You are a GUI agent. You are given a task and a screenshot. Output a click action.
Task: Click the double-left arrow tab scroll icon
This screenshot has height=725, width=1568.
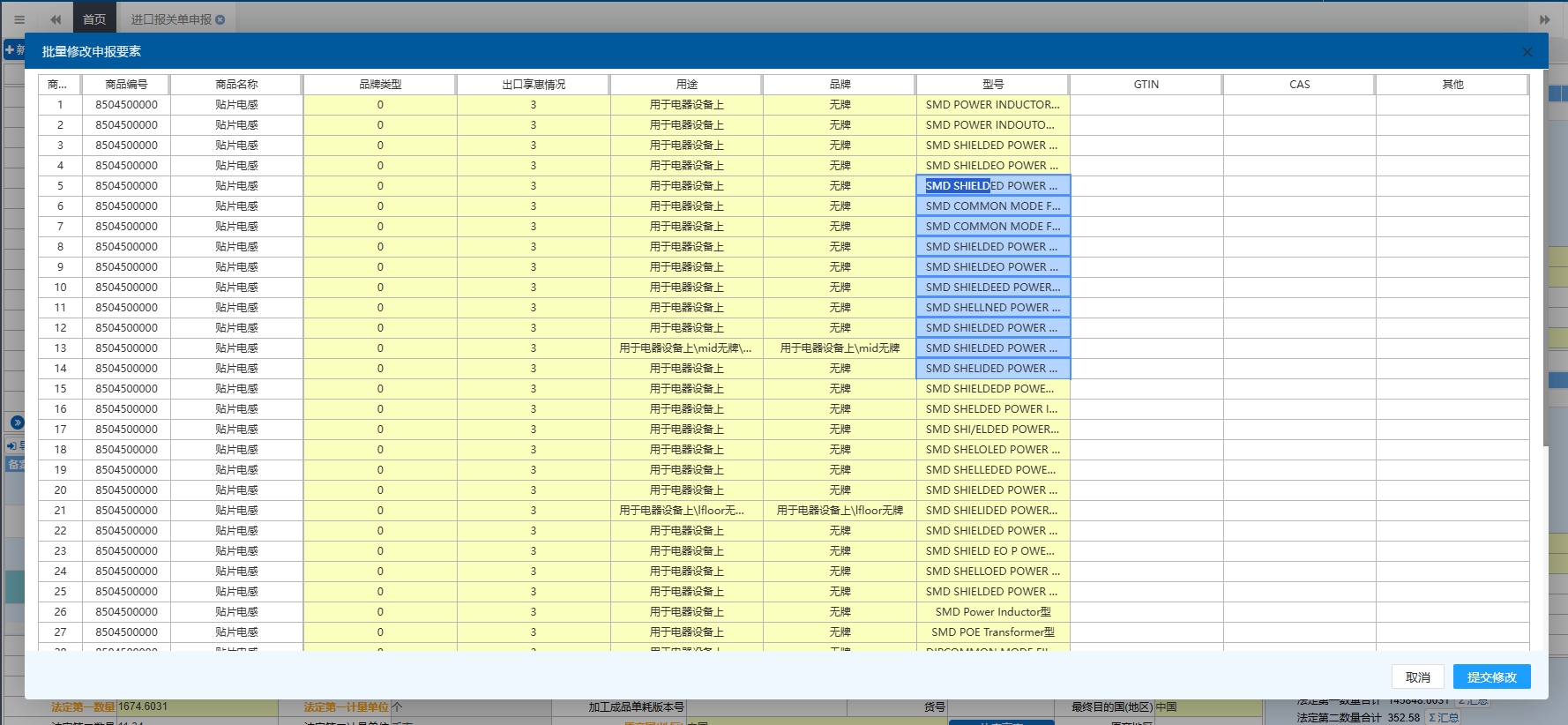tap(56, 19)
